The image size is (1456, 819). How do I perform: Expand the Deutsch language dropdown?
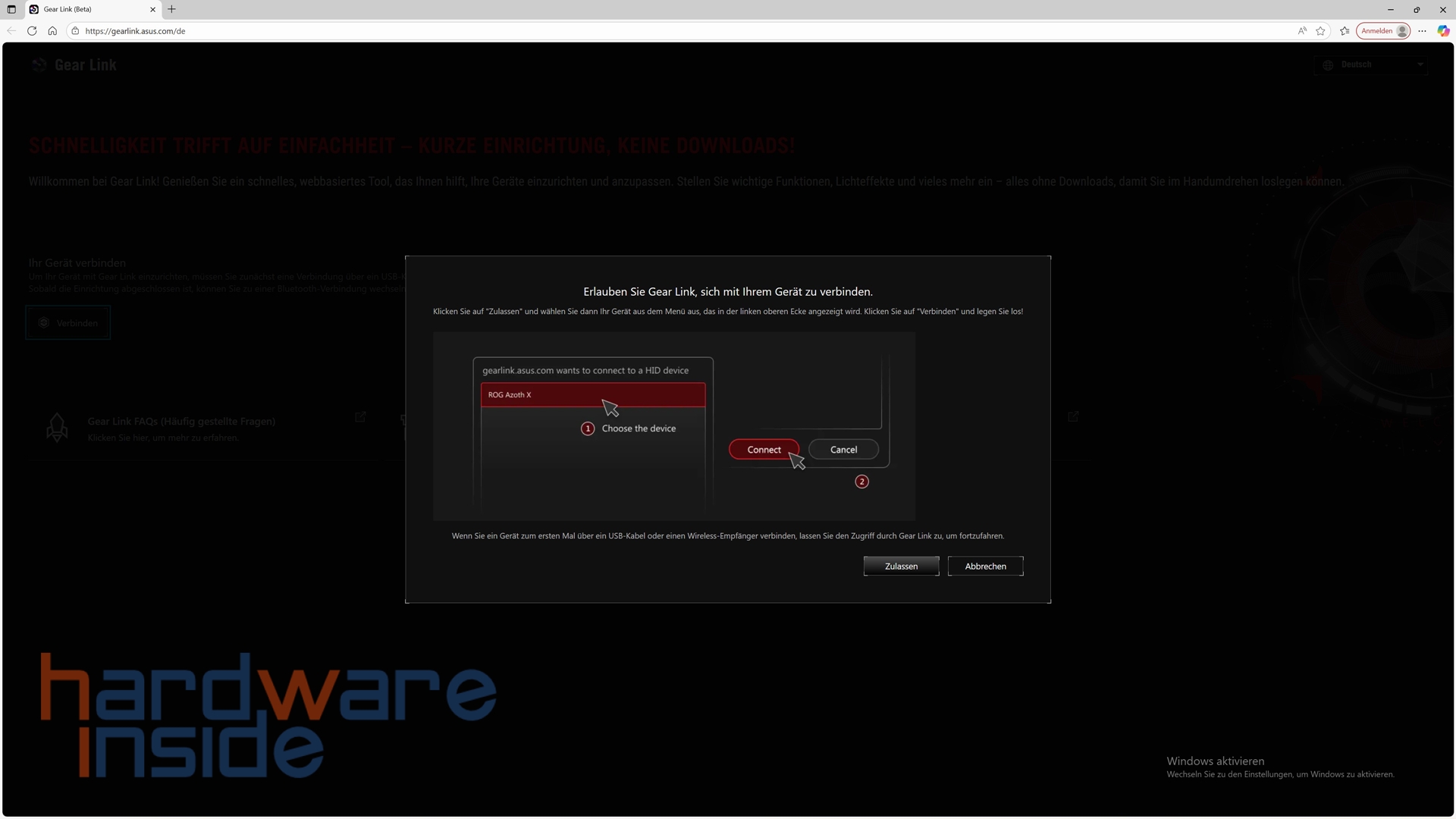1371,65
